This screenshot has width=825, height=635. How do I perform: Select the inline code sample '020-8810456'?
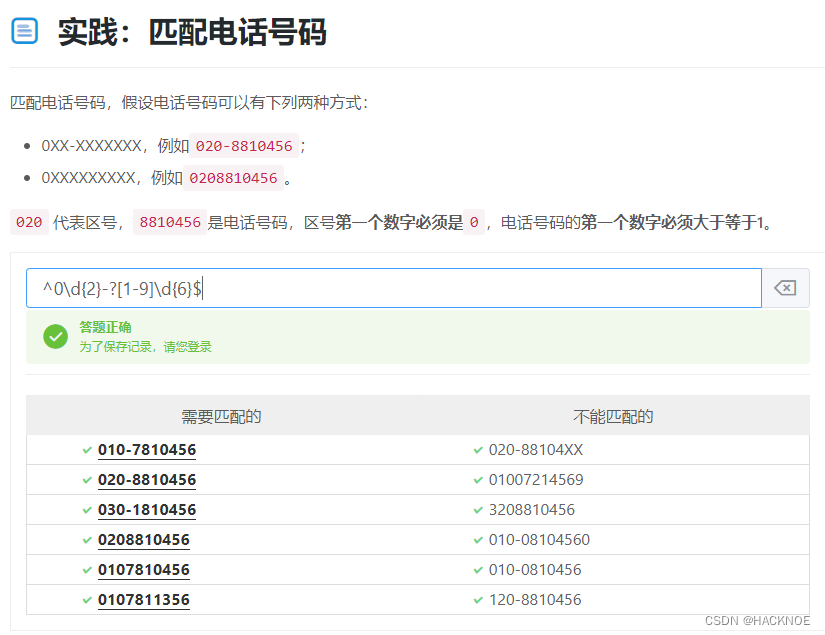tap(244, 146)
